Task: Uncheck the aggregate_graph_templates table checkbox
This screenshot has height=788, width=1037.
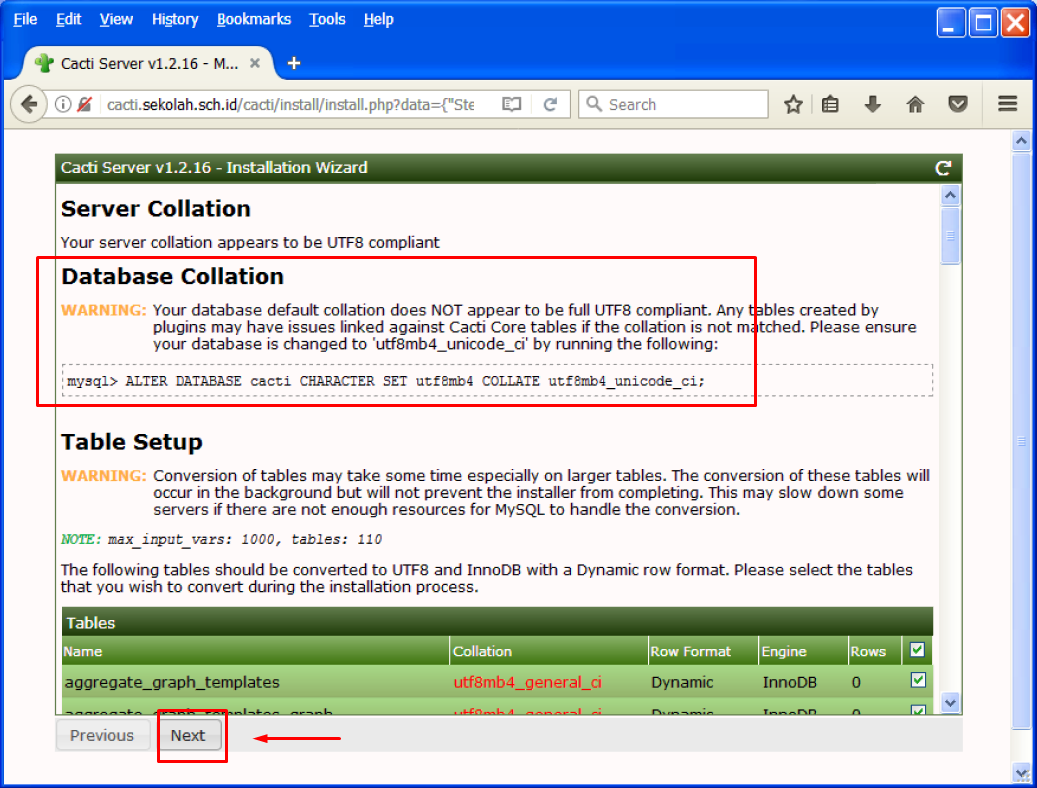Action: tap(918, 681)
